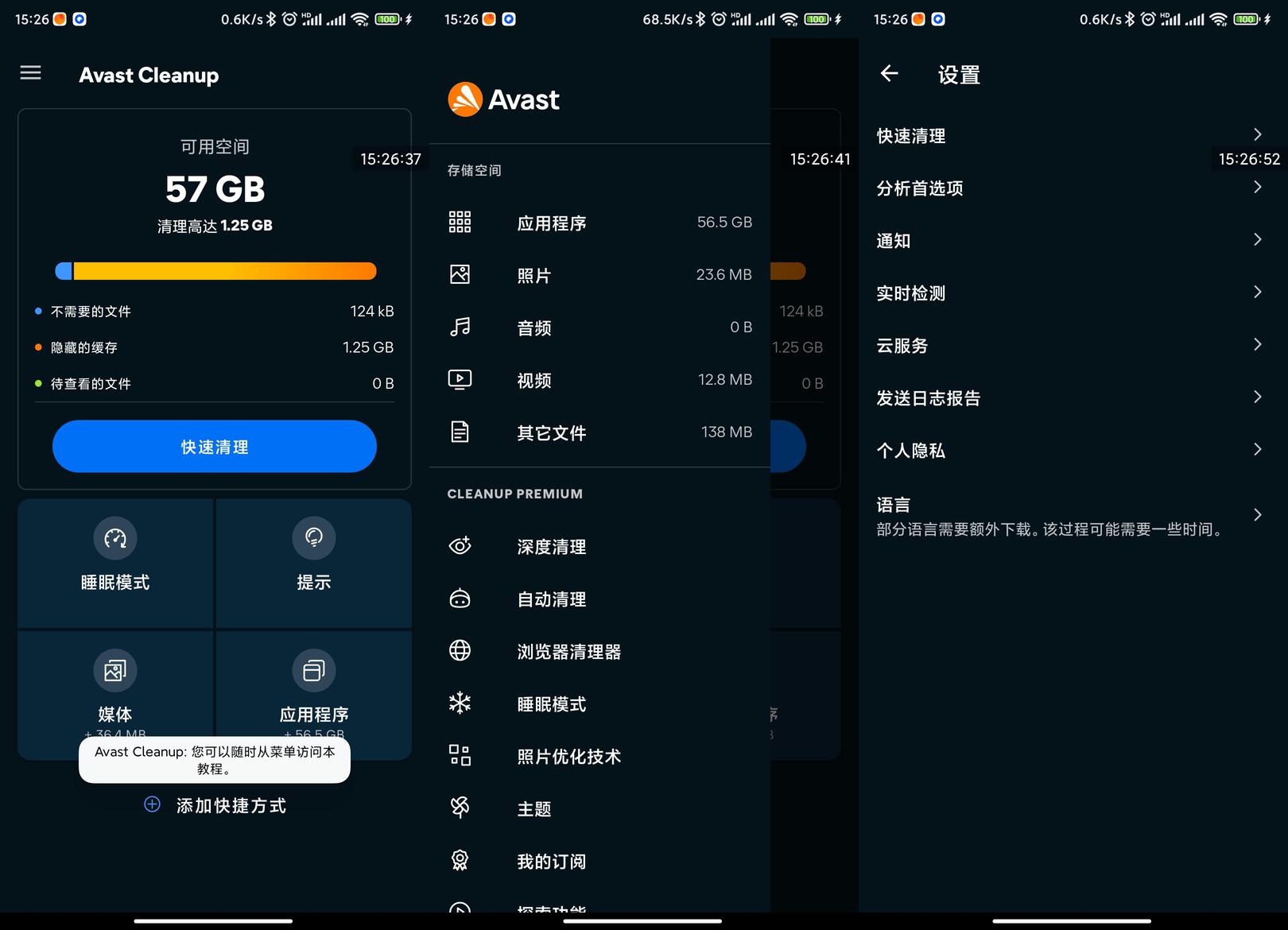
Task: Tap the CLEANUP PREMIUM section header
Action: pos(515,494)
